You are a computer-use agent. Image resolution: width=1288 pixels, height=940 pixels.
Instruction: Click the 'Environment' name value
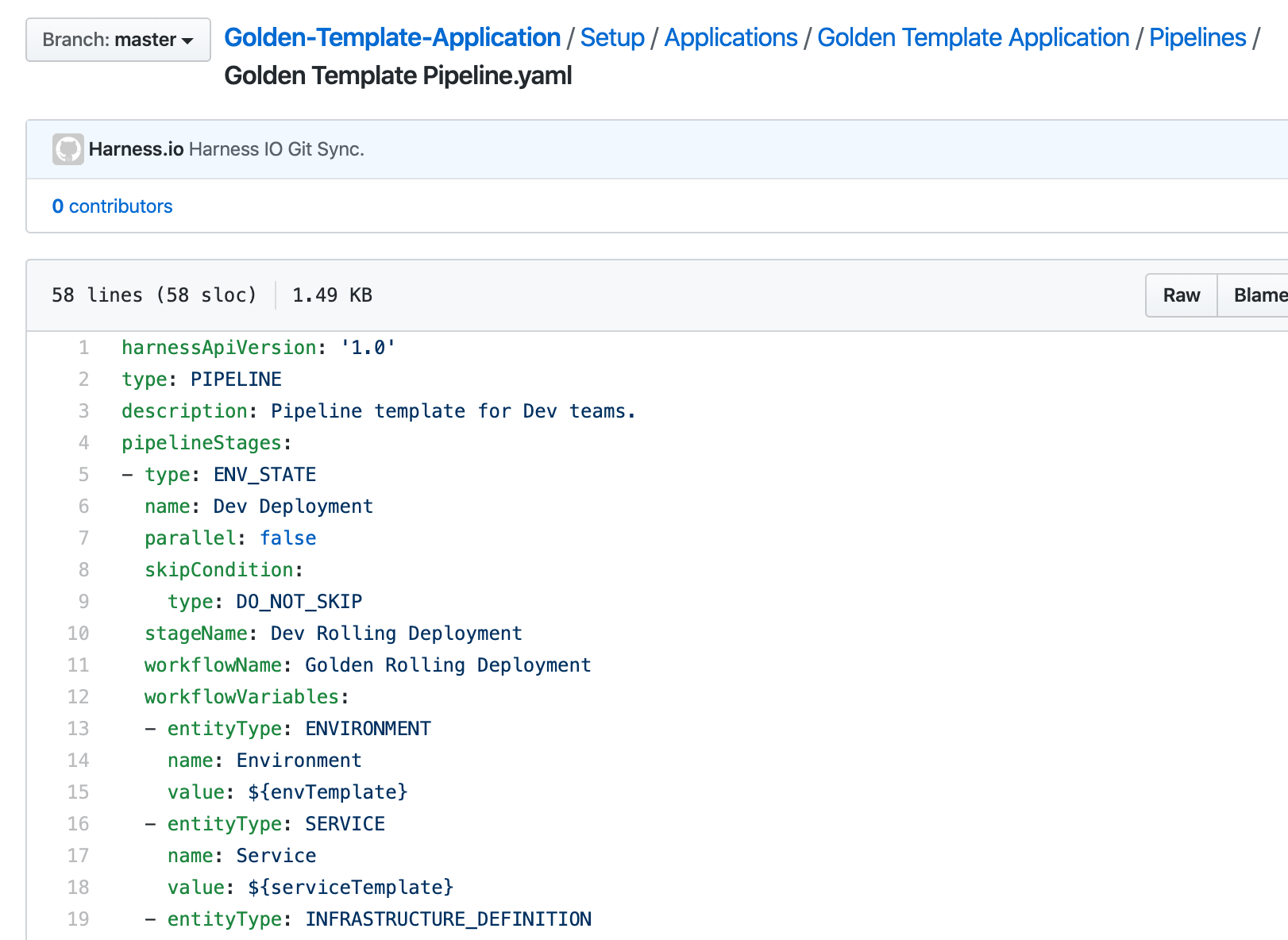tap(299, 761)
